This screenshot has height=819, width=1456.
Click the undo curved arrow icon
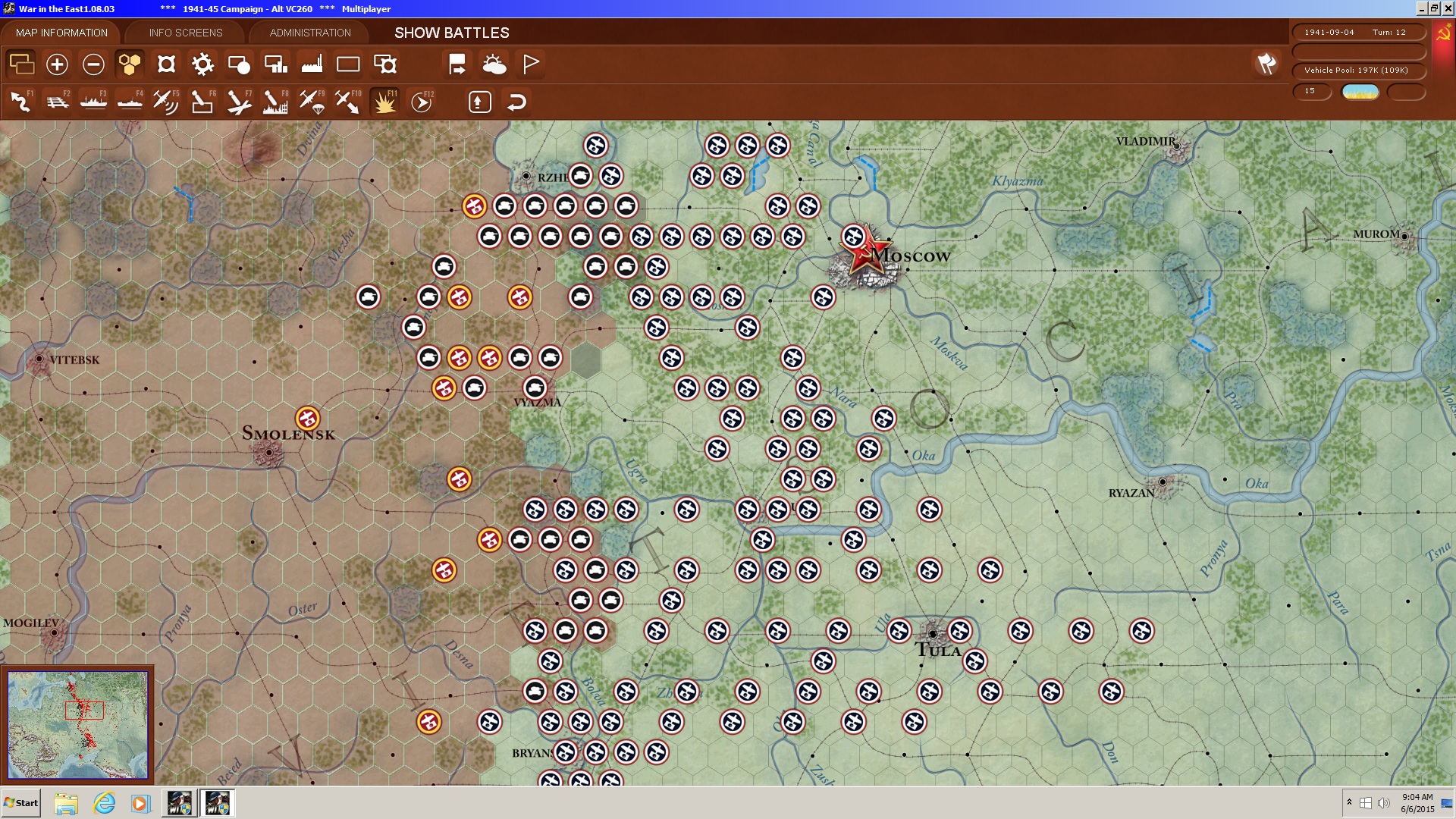[x=516, y=102]
